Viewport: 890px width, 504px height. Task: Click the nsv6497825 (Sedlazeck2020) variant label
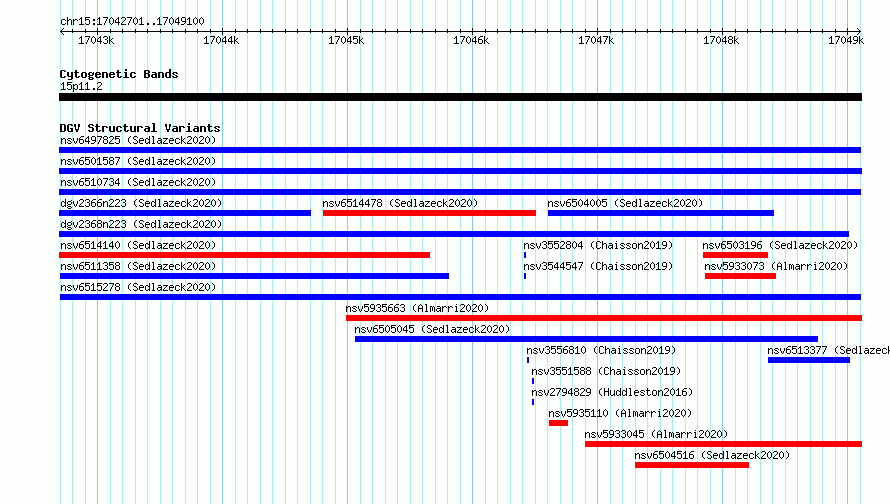pyautogui.click(x=138, y=140)
